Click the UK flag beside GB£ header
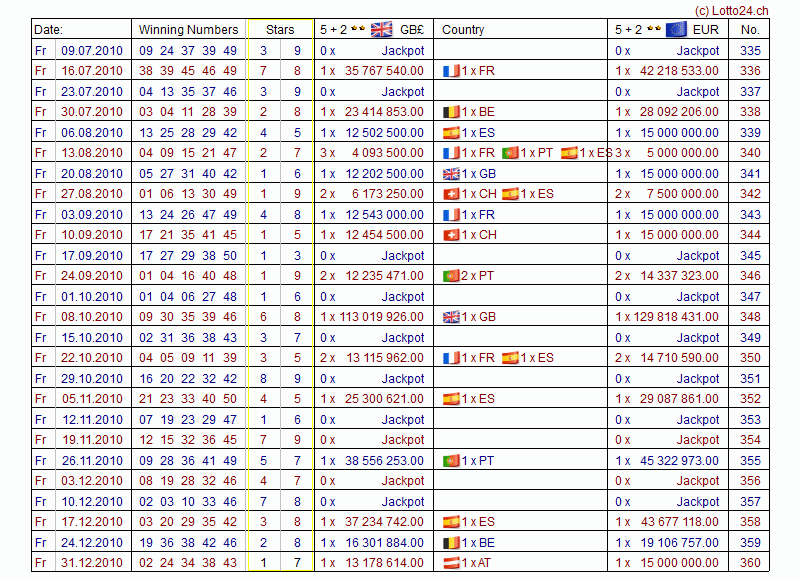The height and width of the screenshot is (579, 800). (x=381, y=29)
